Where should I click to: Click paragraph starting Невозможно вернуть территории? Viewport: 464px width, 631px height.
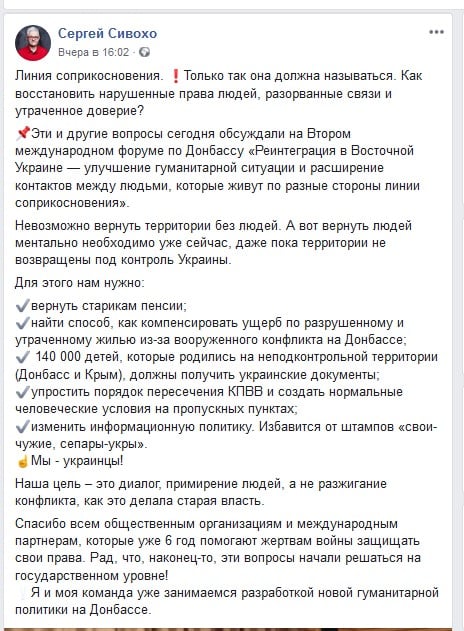(x=214, y=243)
